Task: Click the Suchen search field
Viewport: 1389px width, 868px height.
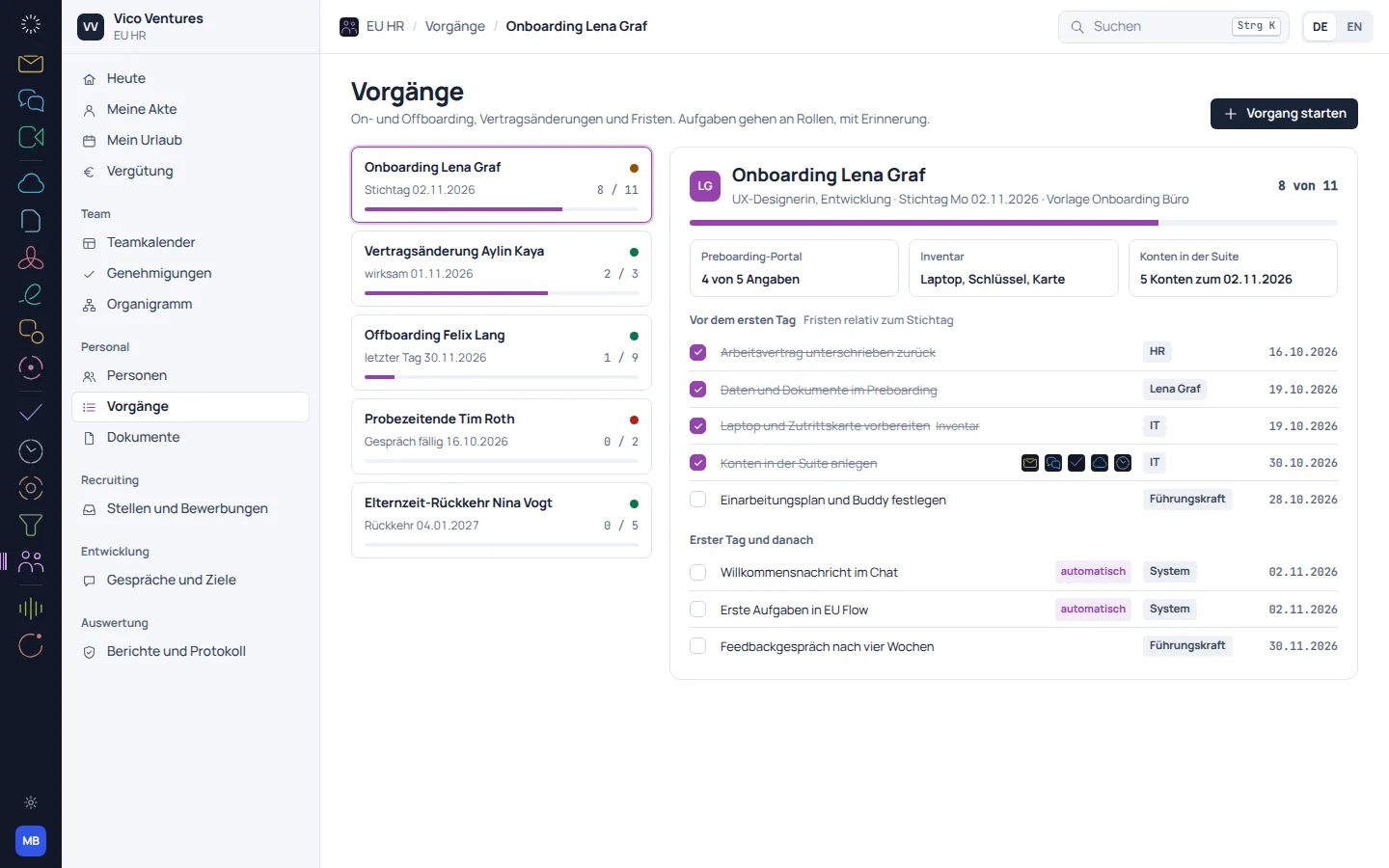Action: coord(1173,27)
